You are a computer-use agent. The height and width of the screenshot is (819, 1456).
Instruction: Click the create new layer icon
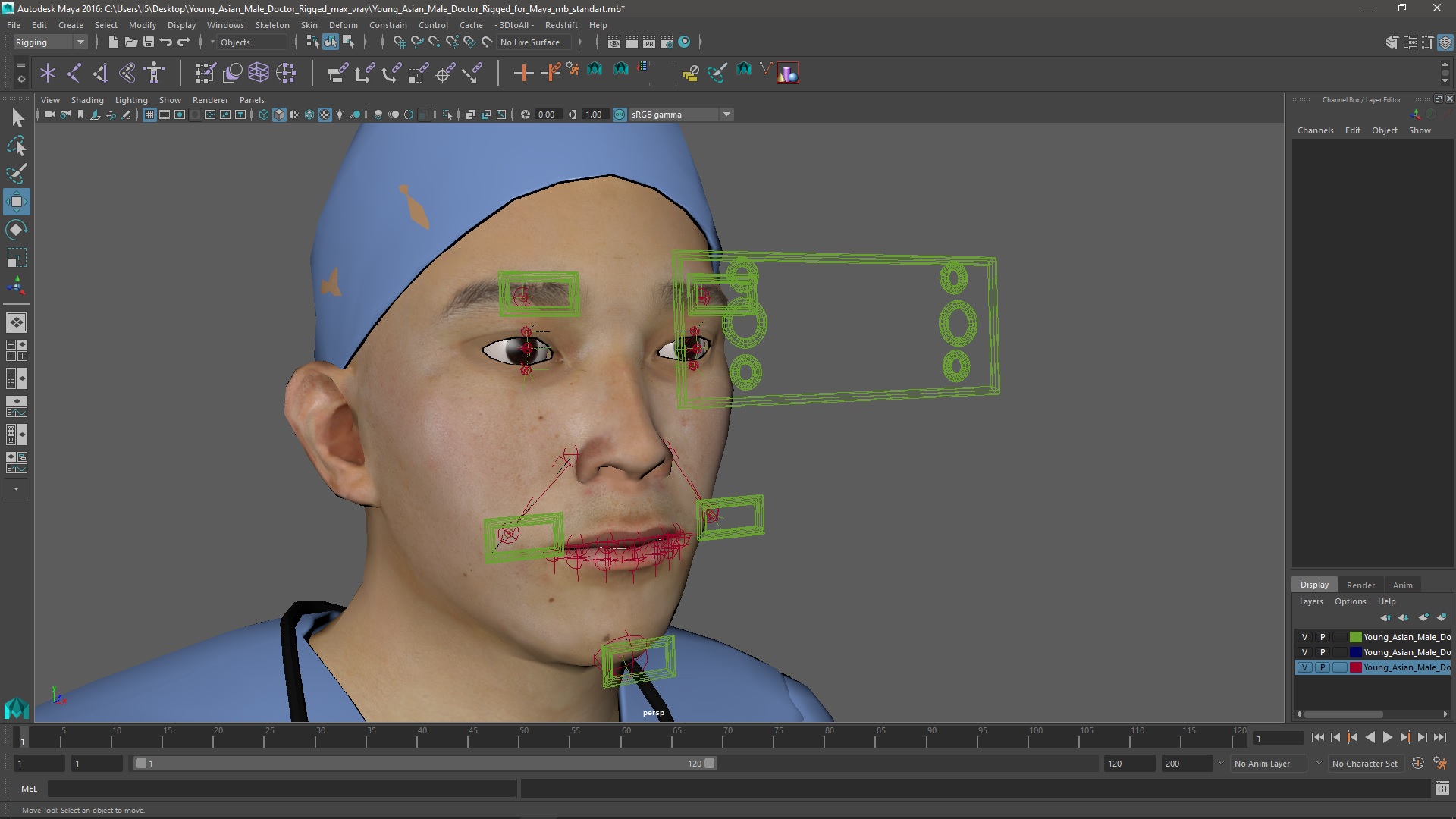1423,617
